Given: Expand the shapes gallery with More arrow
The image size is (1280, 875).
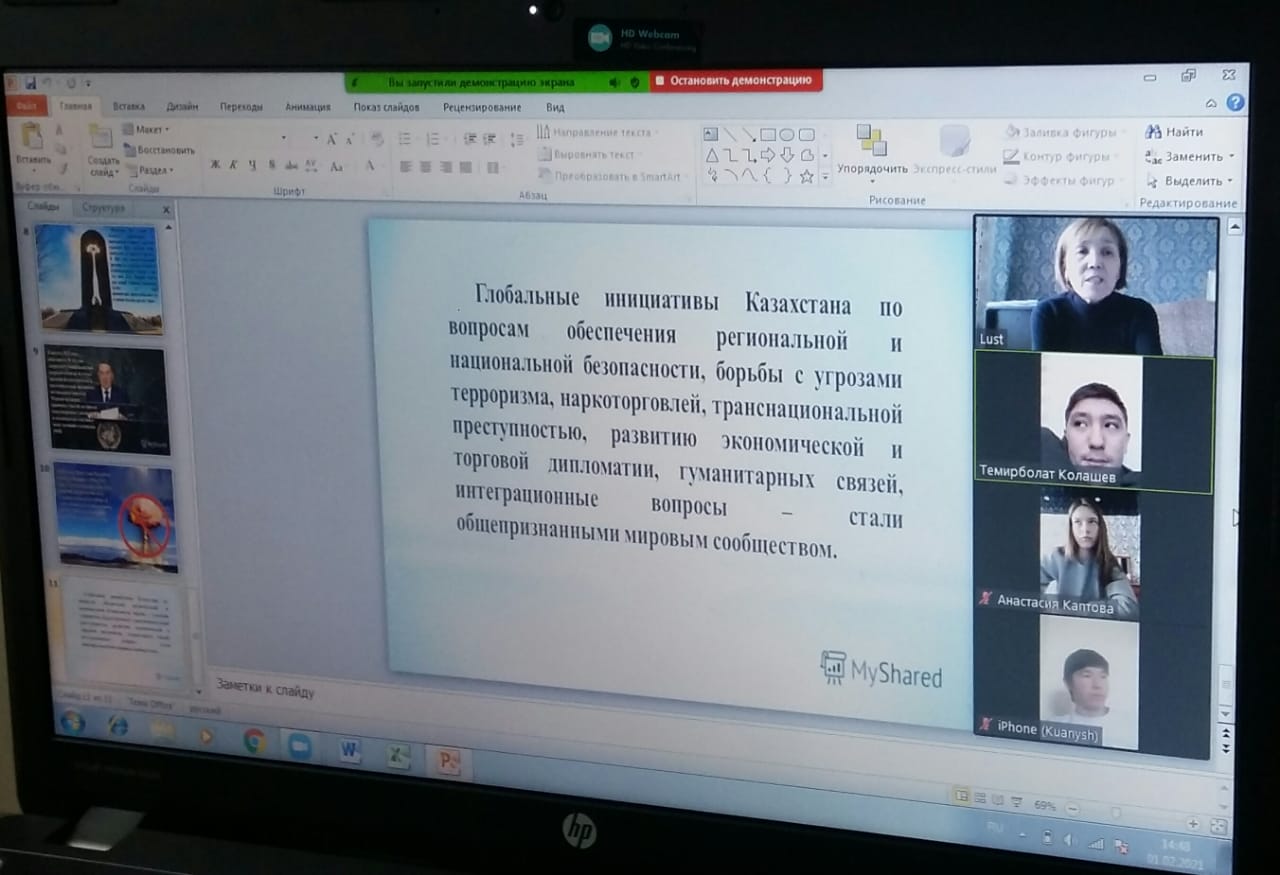Looking at the screenshot, I should [825, 177].
